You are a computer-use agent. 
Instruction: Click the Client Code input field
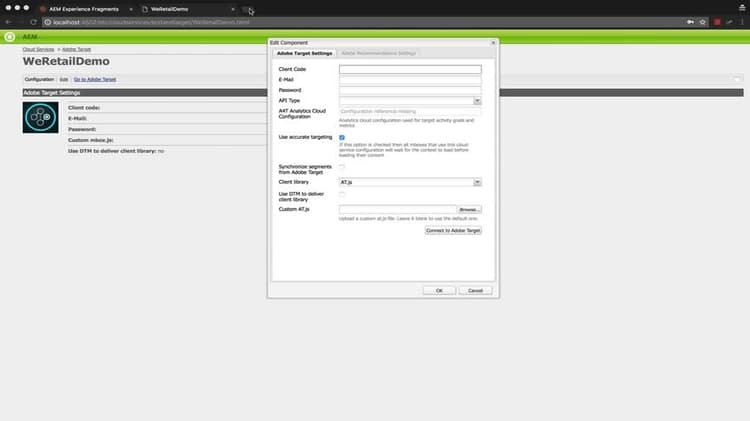(410, 69)
